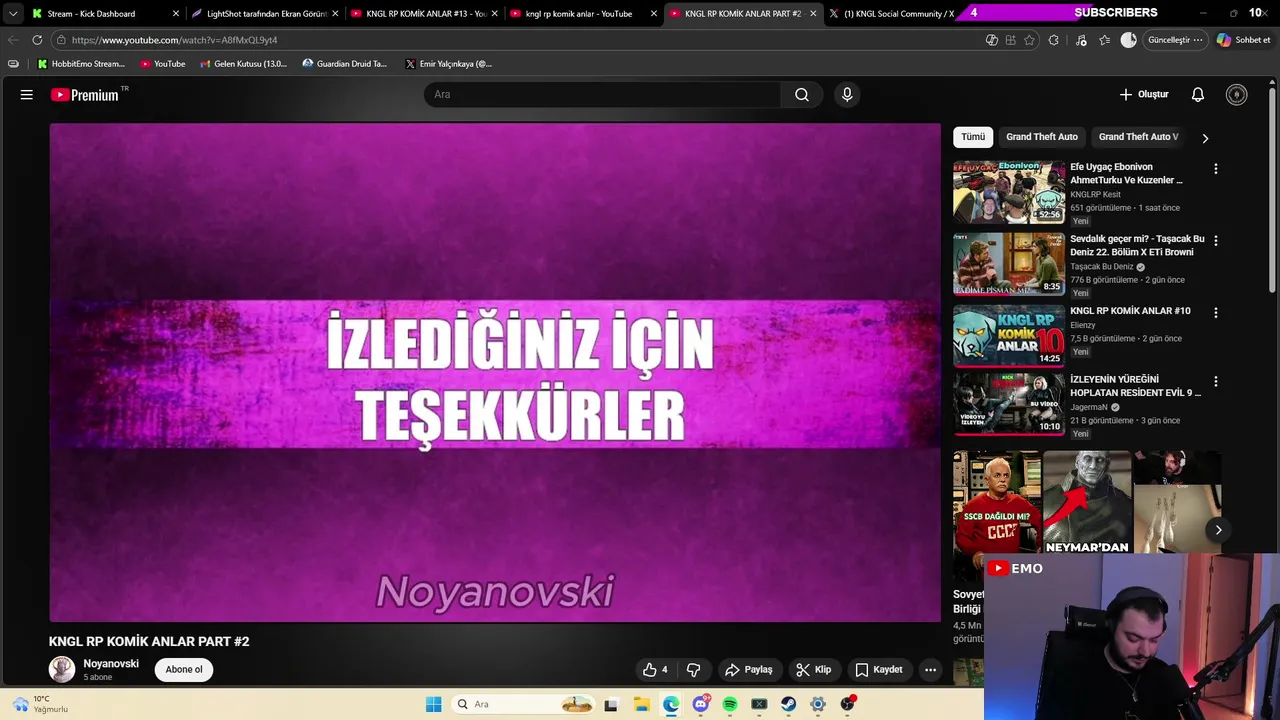Click the YouTube search magnifier button
Image resolution: width=1280 pixels, height=720 pixels.
click(x=802, y=94)
